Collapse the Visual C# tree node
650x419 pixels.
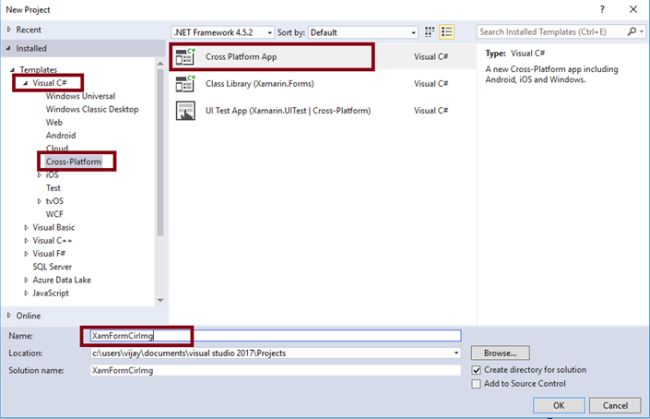click(25, 83)
